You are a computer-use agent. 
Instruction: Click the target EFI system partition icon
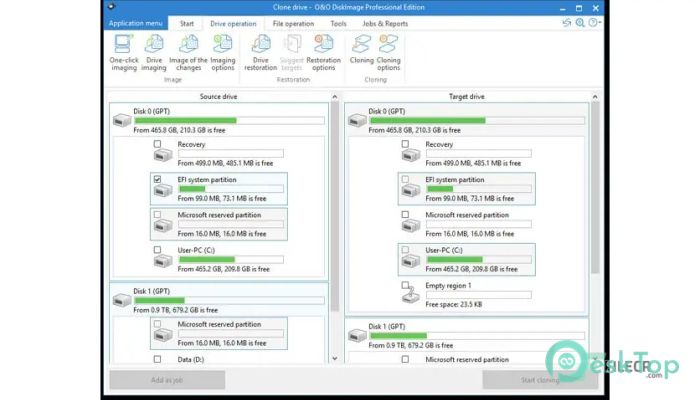pyautogui.click(x=411, y=191)
